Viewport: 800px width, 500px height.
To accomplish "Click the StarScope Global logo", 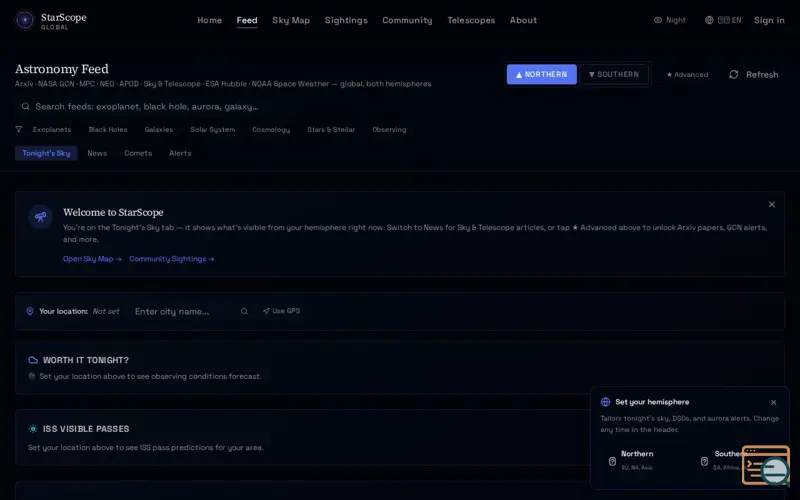I will pos(51,20).
